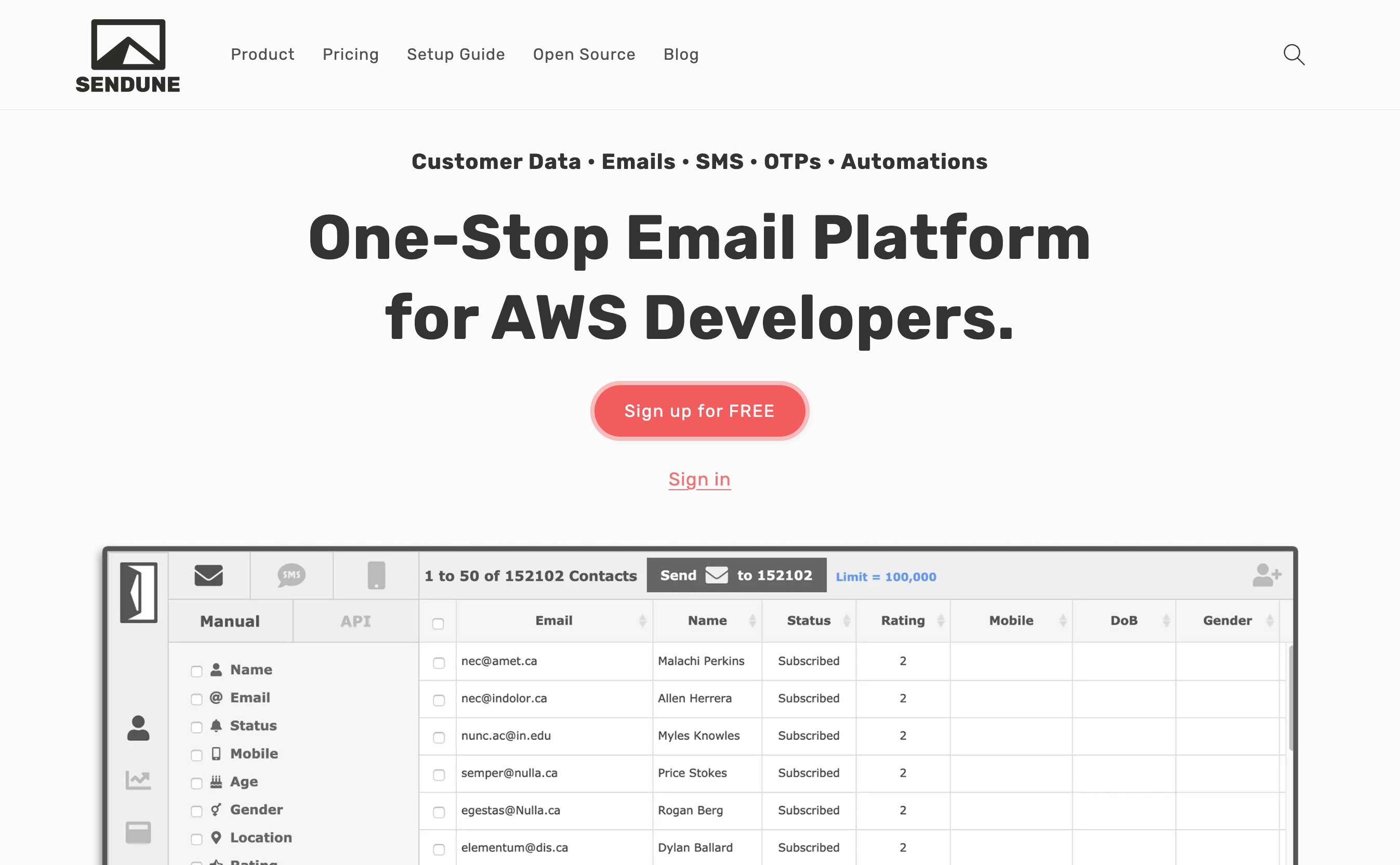
Task: Click the Sendune logo top left
Action: click(127, 54)
